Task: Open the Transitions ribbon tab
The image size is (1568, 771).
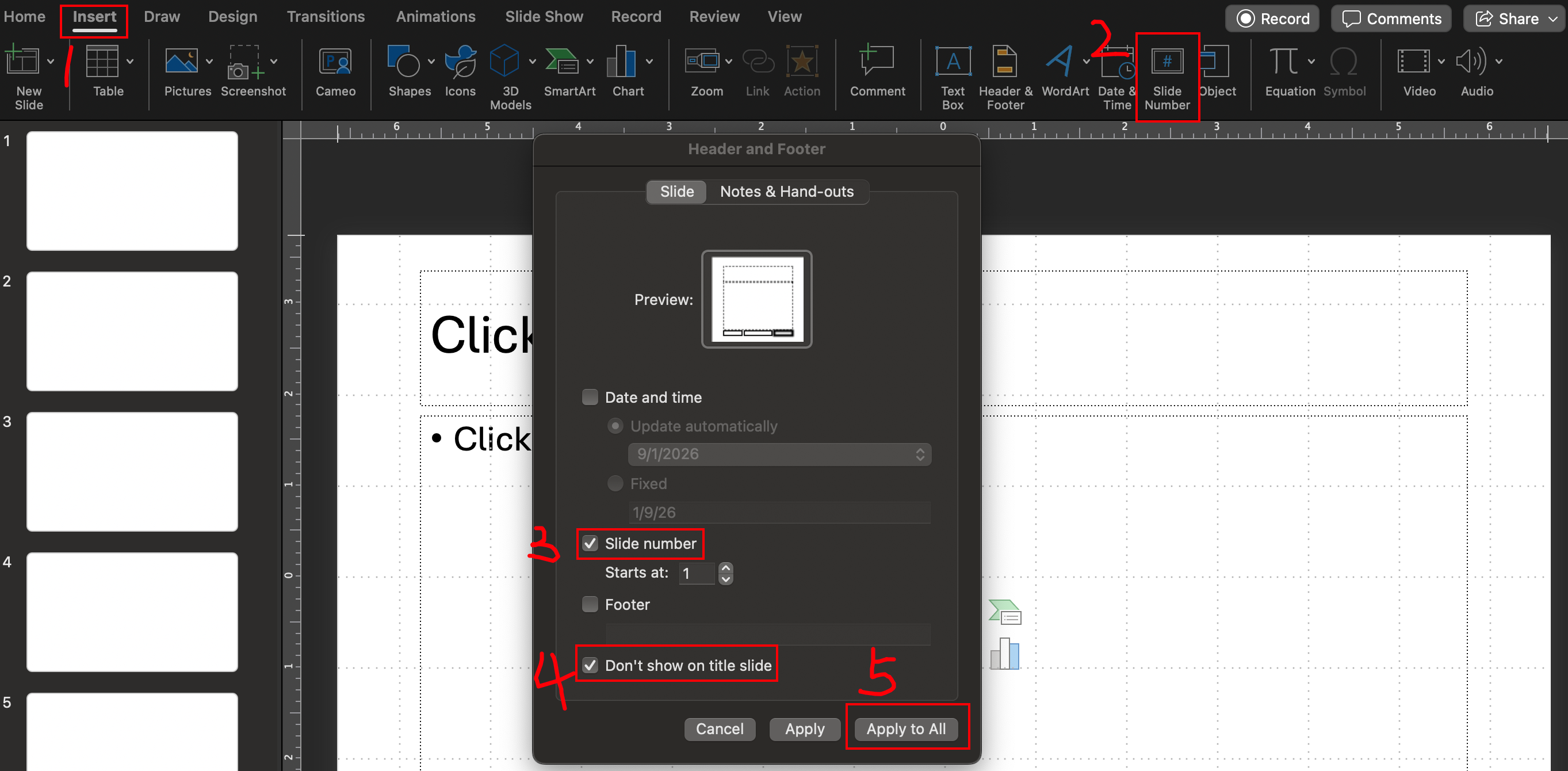Action: coord(325,17)
